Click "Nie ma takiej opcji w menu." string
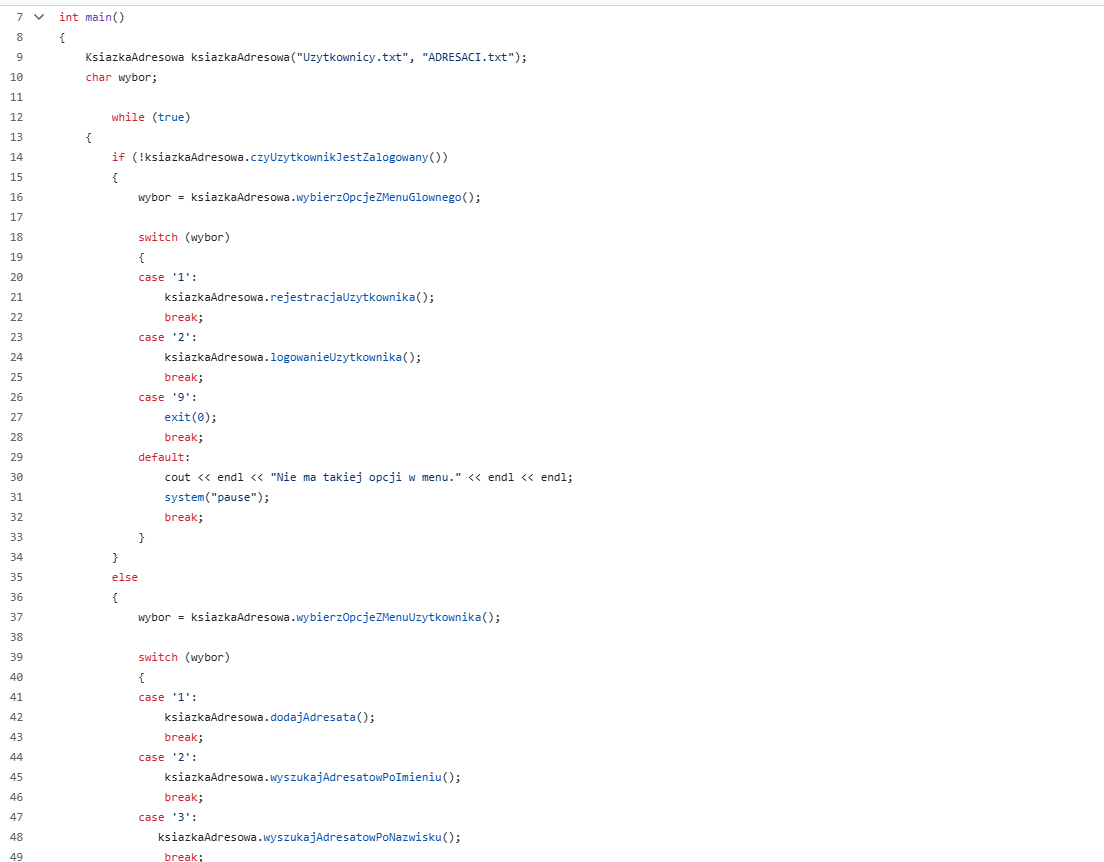Image resolution: width=1104 pixels, height=862 pixels. (x=365, y=477)
